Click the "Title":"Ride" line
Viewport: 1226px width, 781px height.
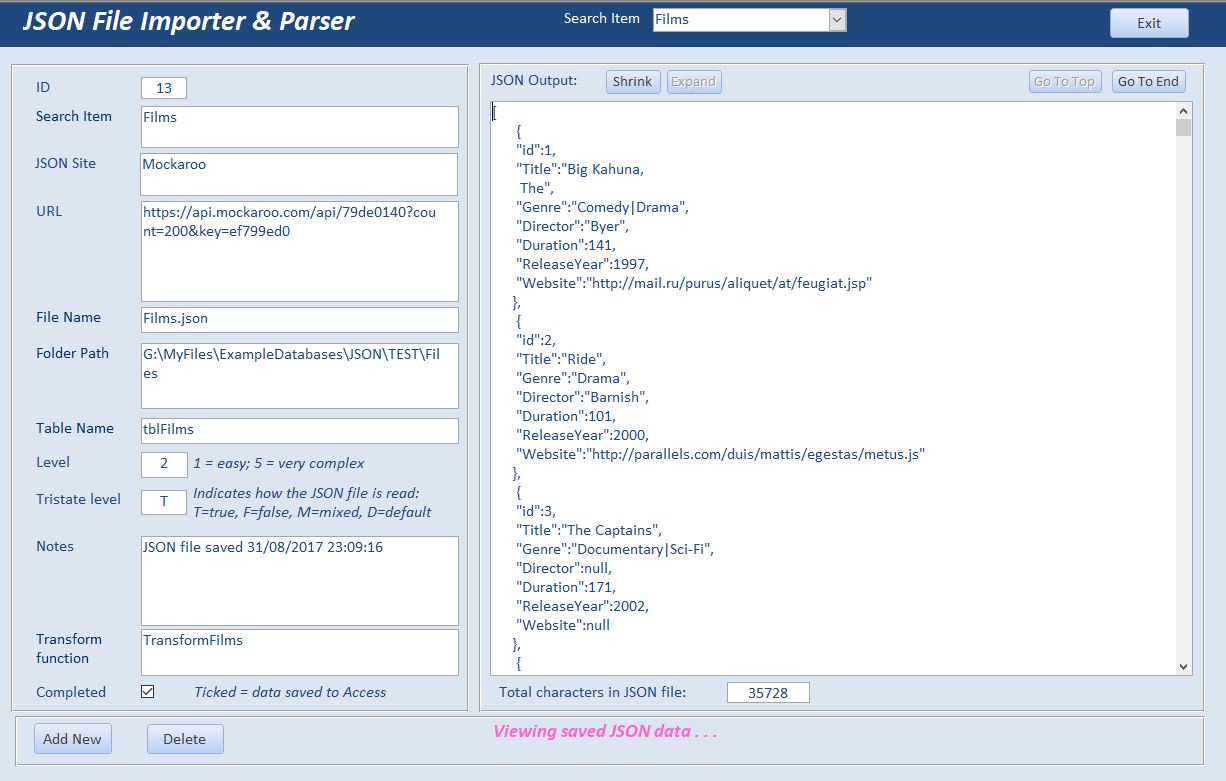pos(561,359)
